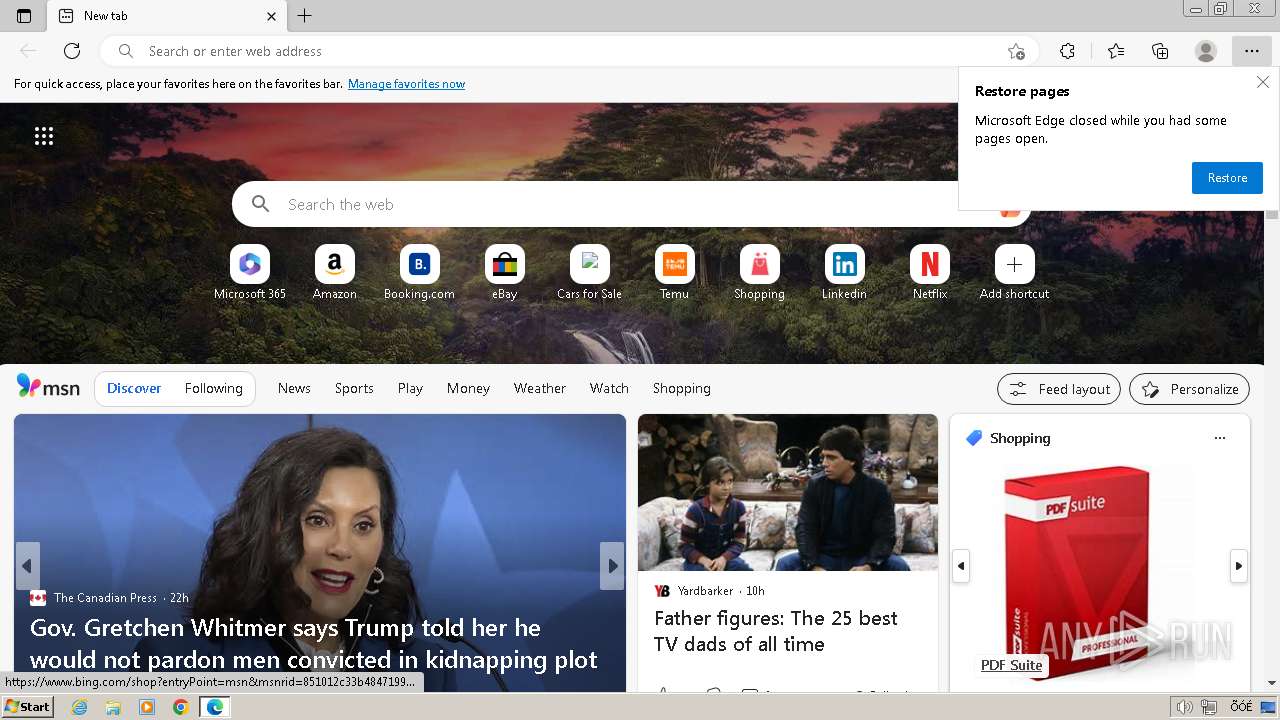Open the Sports section

(x=354, y=388)
